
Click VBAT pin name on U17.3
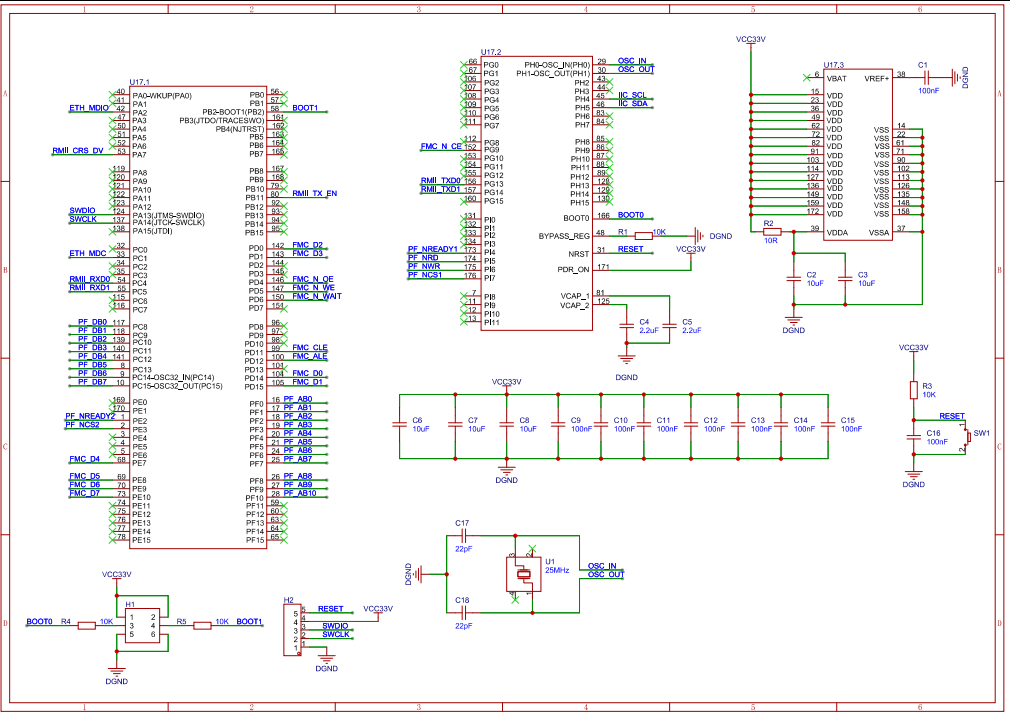(x=836, y=76)
